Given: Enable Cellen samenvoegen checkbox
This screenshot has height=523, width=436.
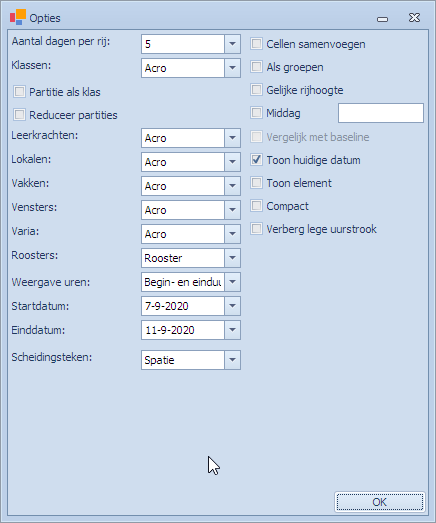Looking at the screenshot, I should 256,44.
